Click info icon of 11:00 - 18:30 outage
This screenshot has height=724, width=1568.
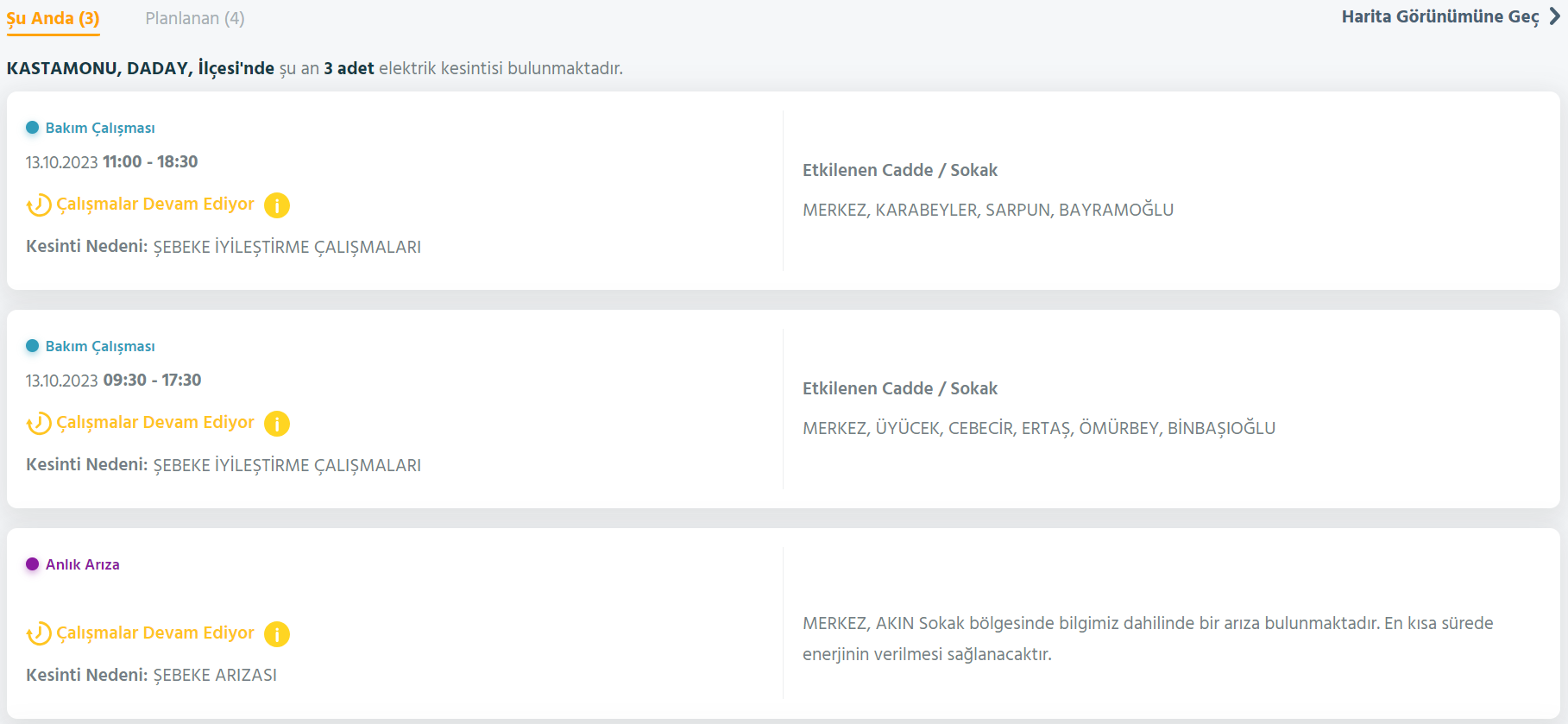point(277,205)
